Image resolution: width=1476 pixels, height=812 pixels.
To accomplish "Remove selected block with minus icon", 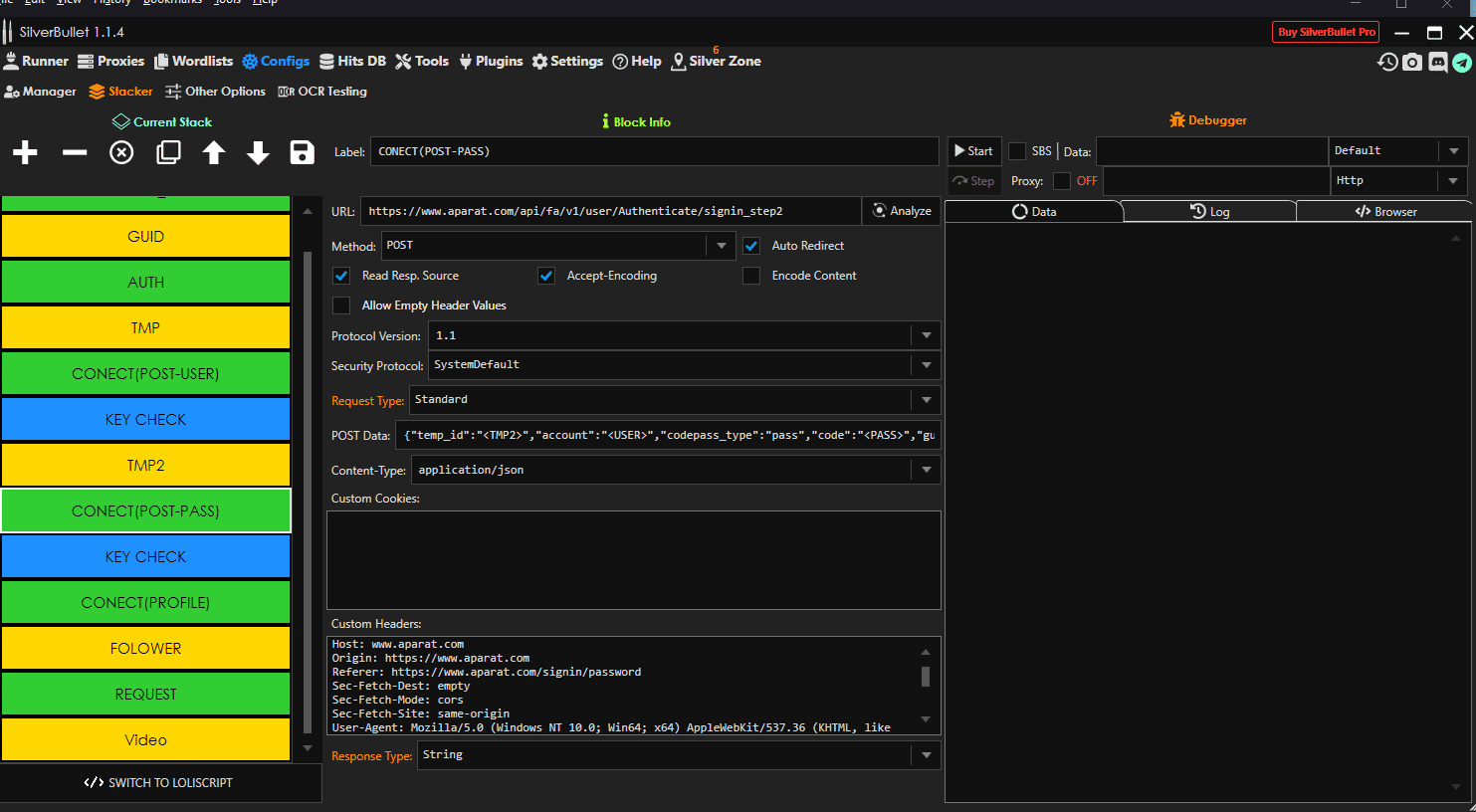I will coord(75,152).
